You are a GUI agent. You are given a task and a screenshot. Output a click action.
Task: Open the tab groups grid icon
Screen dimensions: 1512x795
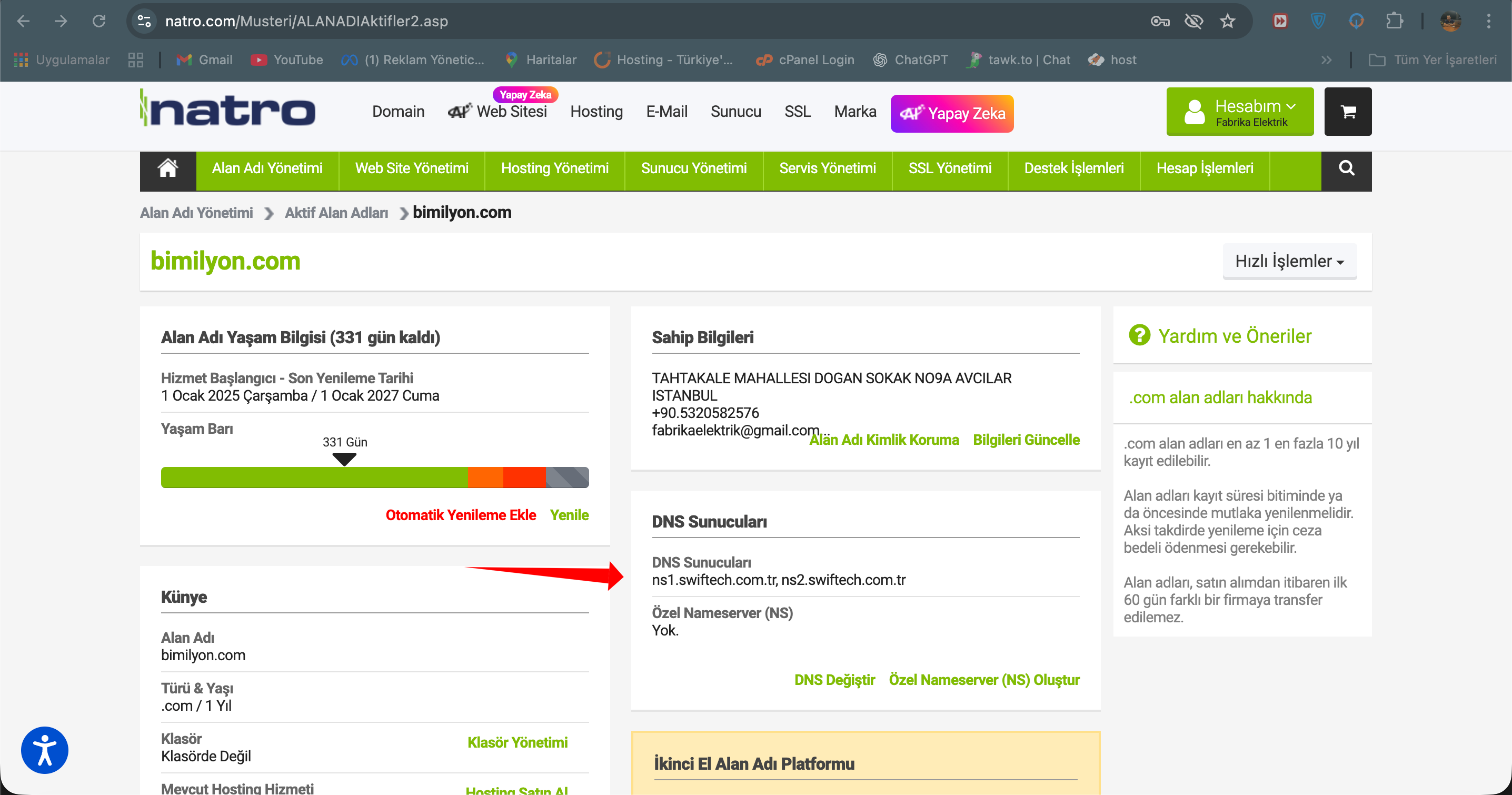click(x=136, y=59)
